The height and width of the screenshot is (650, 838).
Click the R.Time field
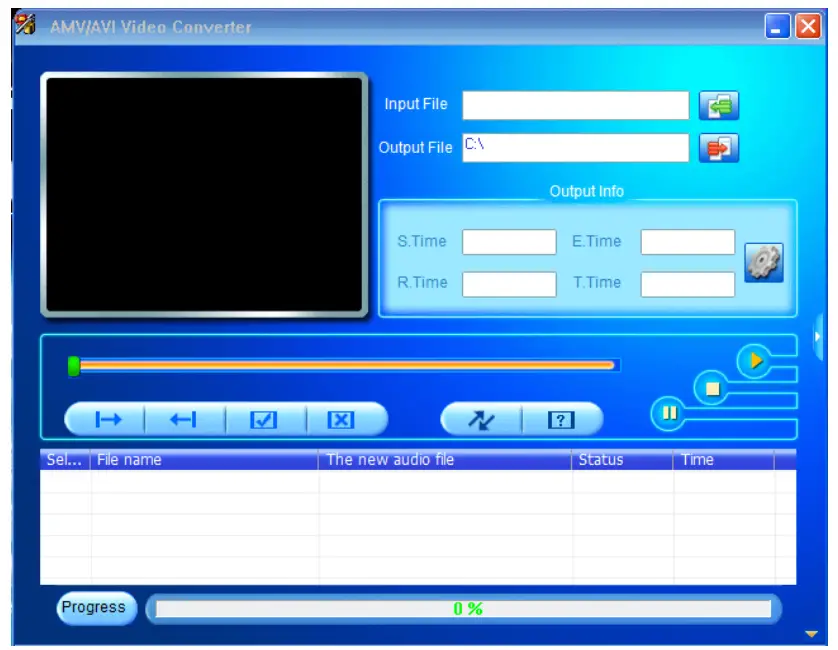[509, 284]
